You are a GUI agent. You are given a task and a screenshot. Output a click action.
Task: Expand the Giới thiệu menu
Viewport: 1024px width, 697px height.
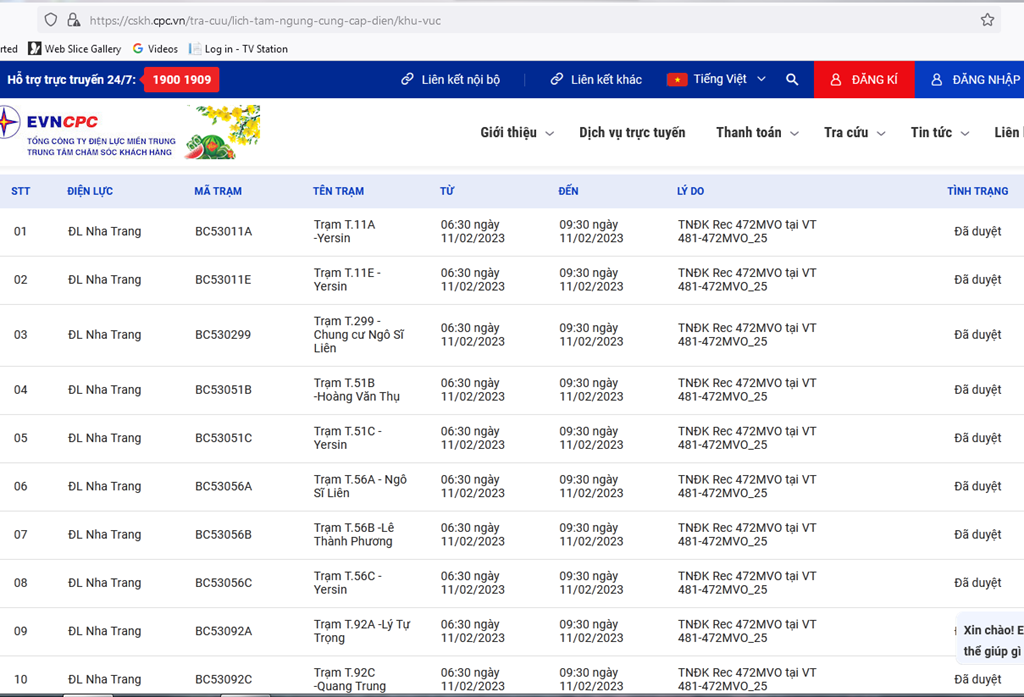[516, 133]
